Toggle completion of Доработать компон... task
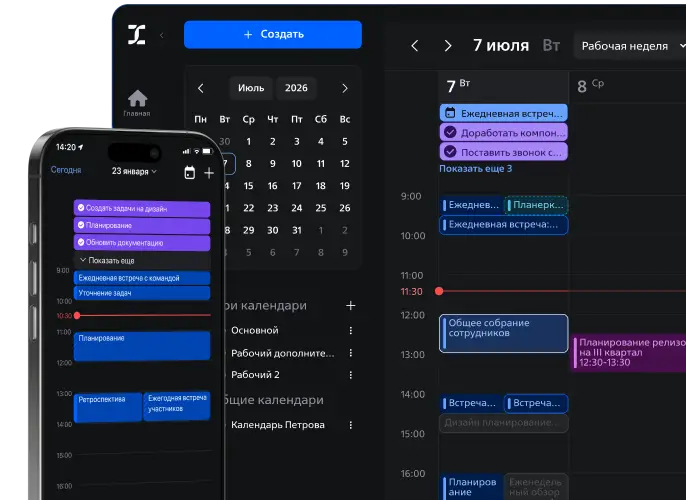 click(x=450, y=132)
